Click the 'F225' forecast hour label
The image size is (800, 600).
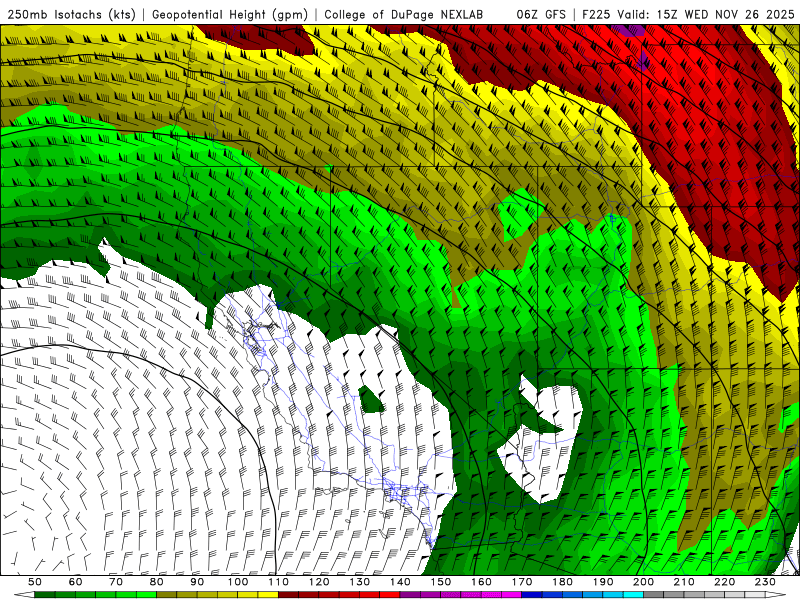(598, 14)
